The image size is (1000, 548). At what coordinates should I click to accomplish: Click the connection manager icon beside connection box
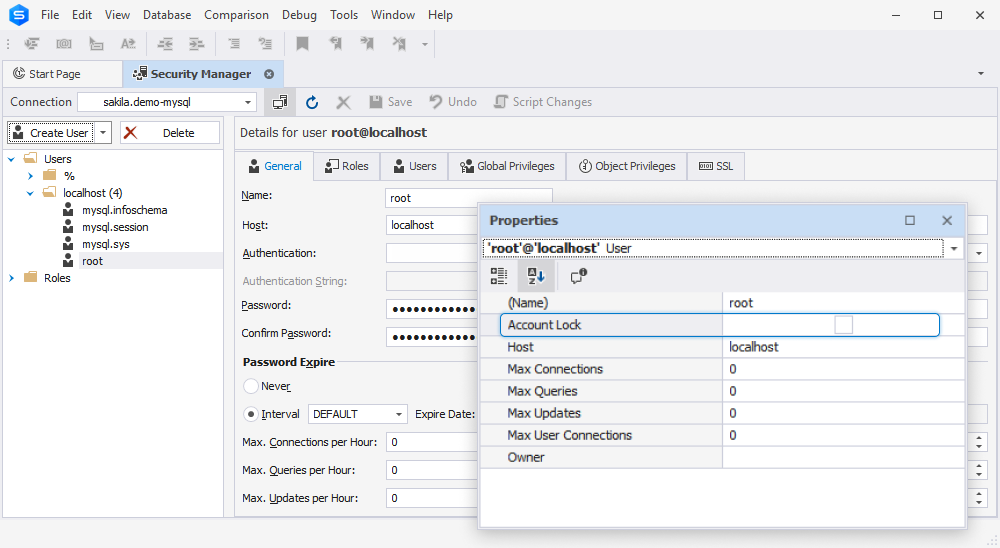click(x=280, y=102)
